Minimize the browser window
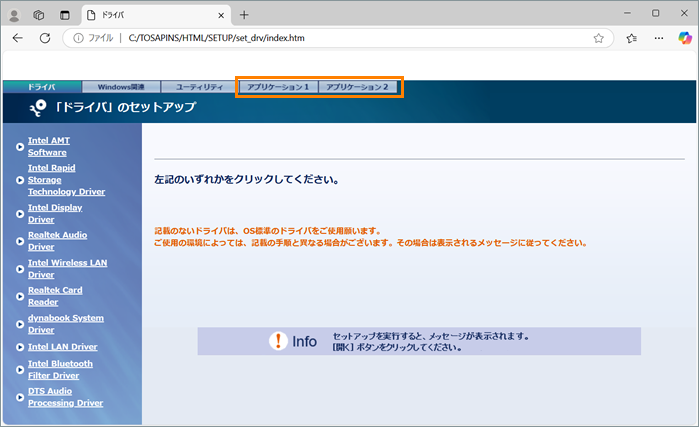Viewport: 699px width, 427px height. tap(627, 13)
